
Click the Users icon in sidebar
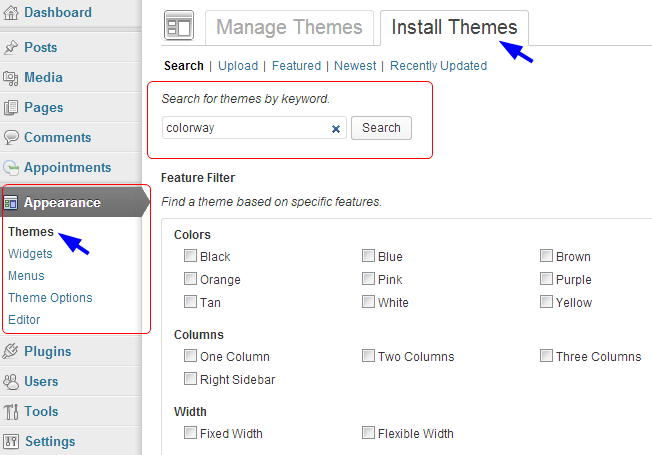(11, 381)
